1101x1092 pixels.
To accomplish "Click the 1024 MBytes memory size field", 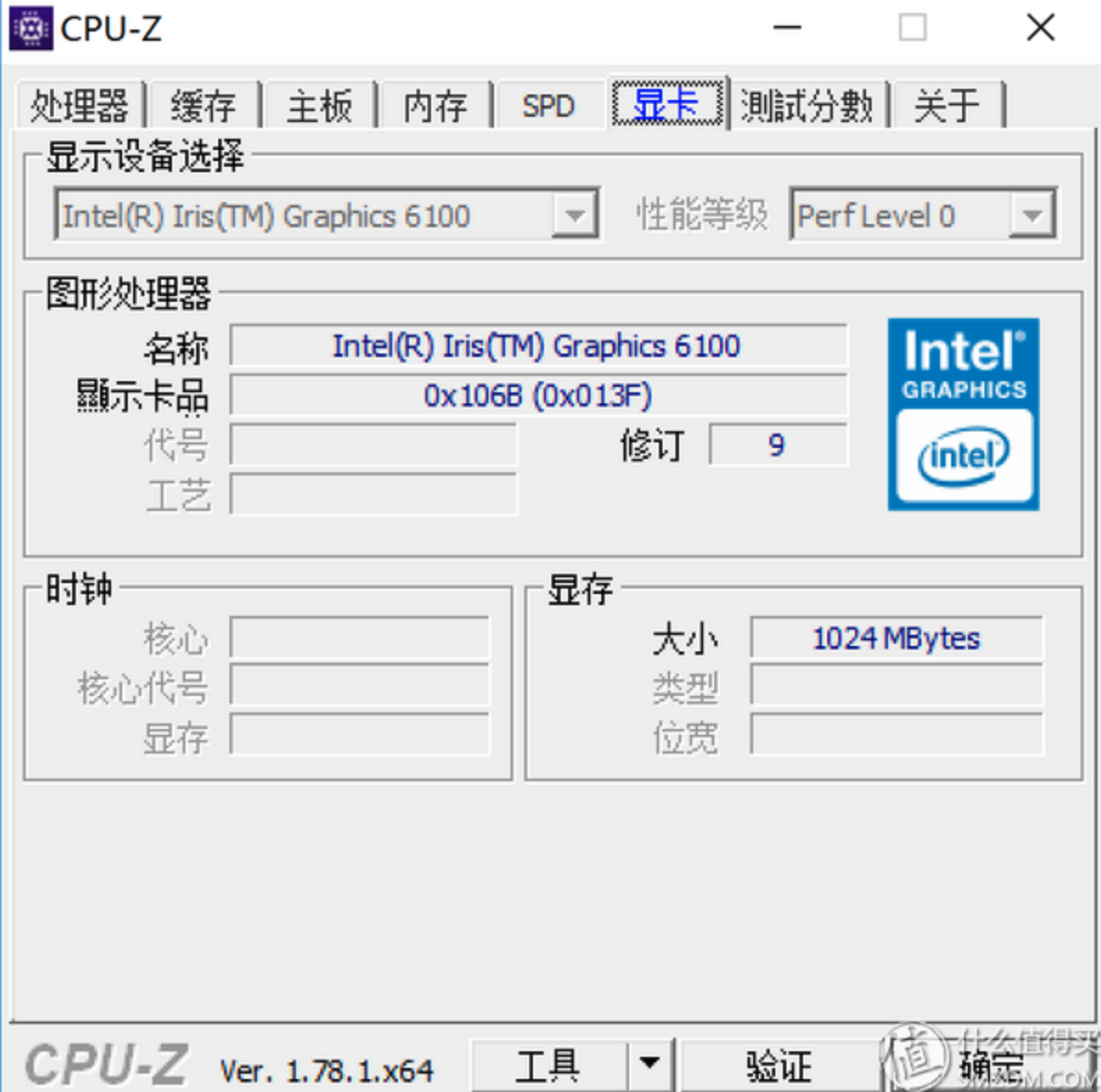I will click(x=896, y=638).
